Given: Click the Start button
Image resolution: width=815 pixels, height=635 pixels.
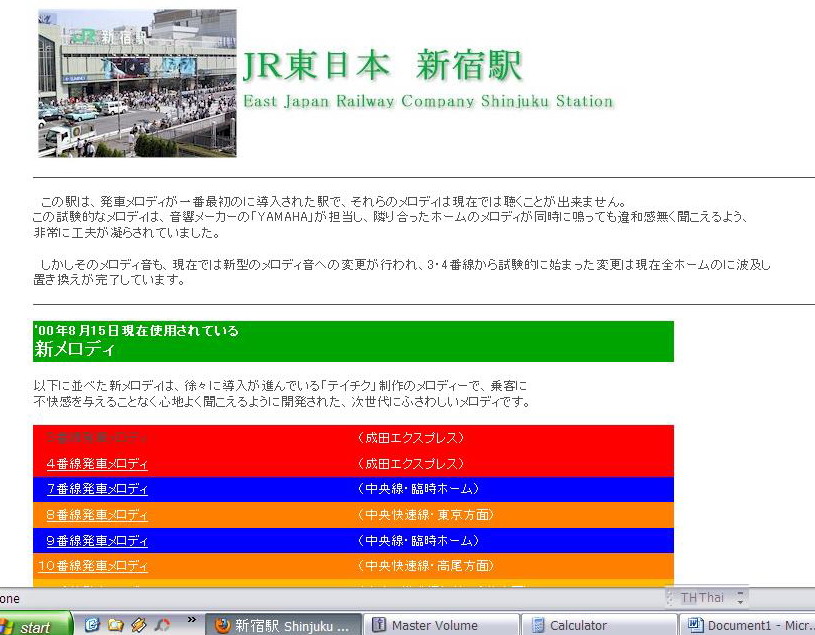Looking at the screenshot, I should pyautogui.click(x=34, y=625).
